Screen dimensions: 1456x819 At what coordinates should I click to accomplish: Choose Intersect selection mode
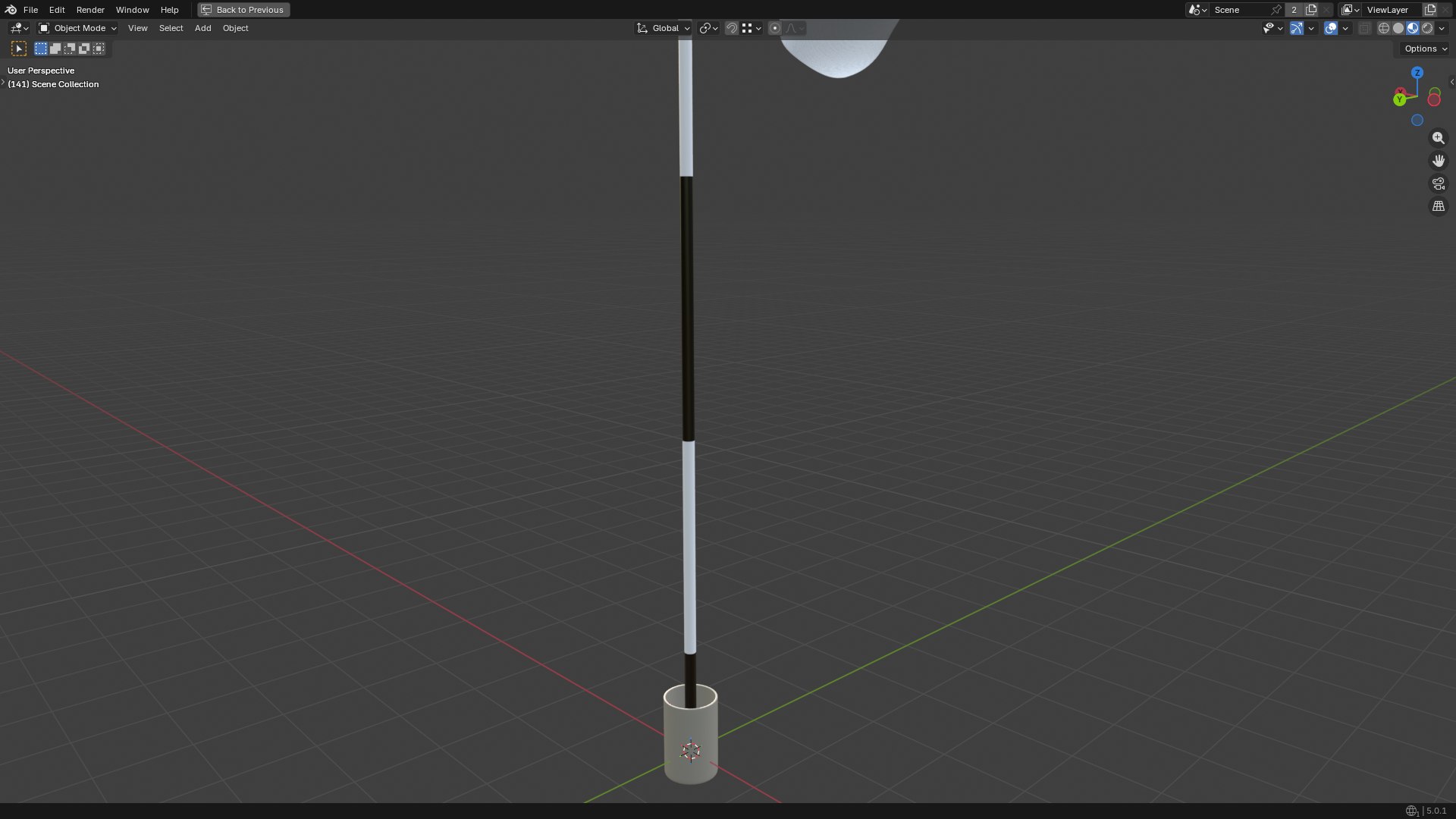[x=99, y=49]
